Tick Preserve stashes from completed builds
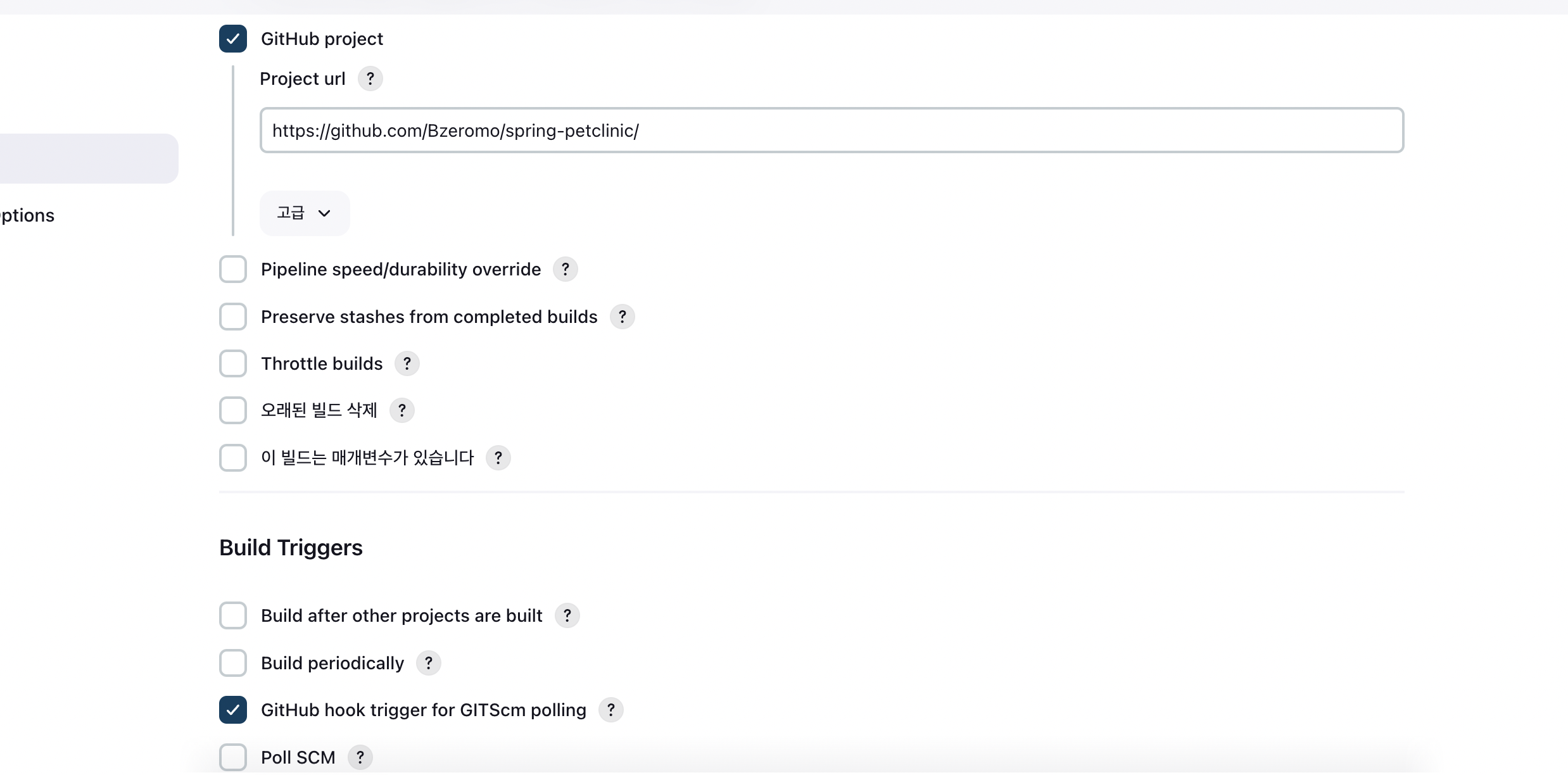 pyautogui.click(x=233, y=317)
